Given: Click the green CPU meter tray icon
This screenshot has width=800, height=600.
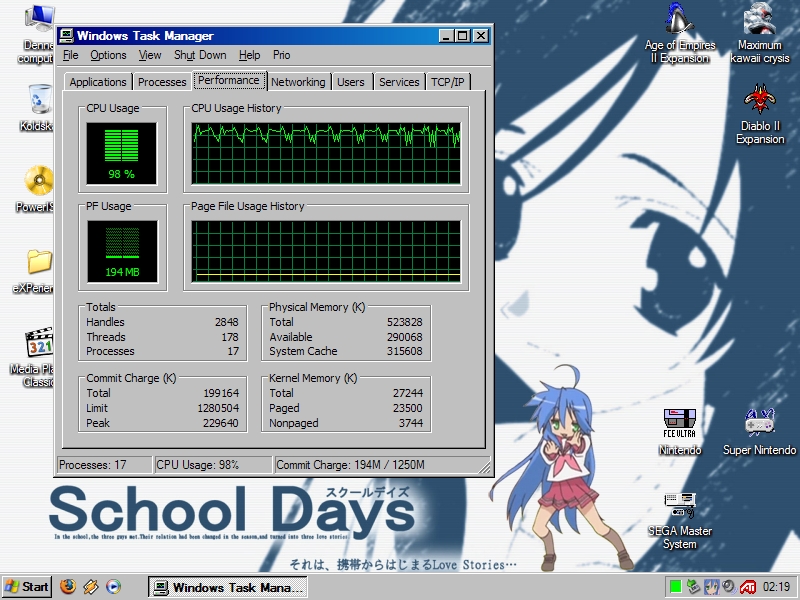Looking at the screenshot, I should point(675,587).
